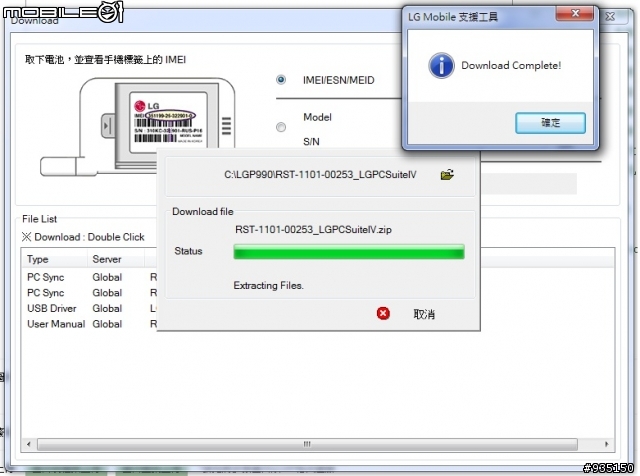Click the download path C:\LGP990 field
Viewport: 640px width, 476px height.
pyautogui.click(x=320, y=175)
